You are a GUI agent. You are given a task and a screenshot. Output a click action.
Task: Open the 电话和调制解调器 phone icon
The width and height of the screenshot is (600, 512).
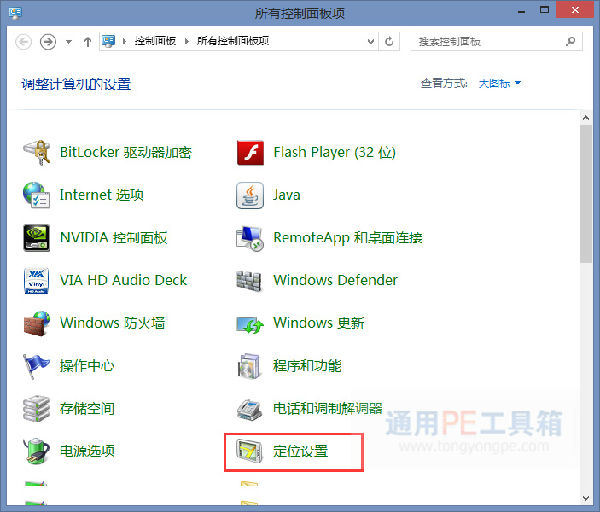coord(249,409)
